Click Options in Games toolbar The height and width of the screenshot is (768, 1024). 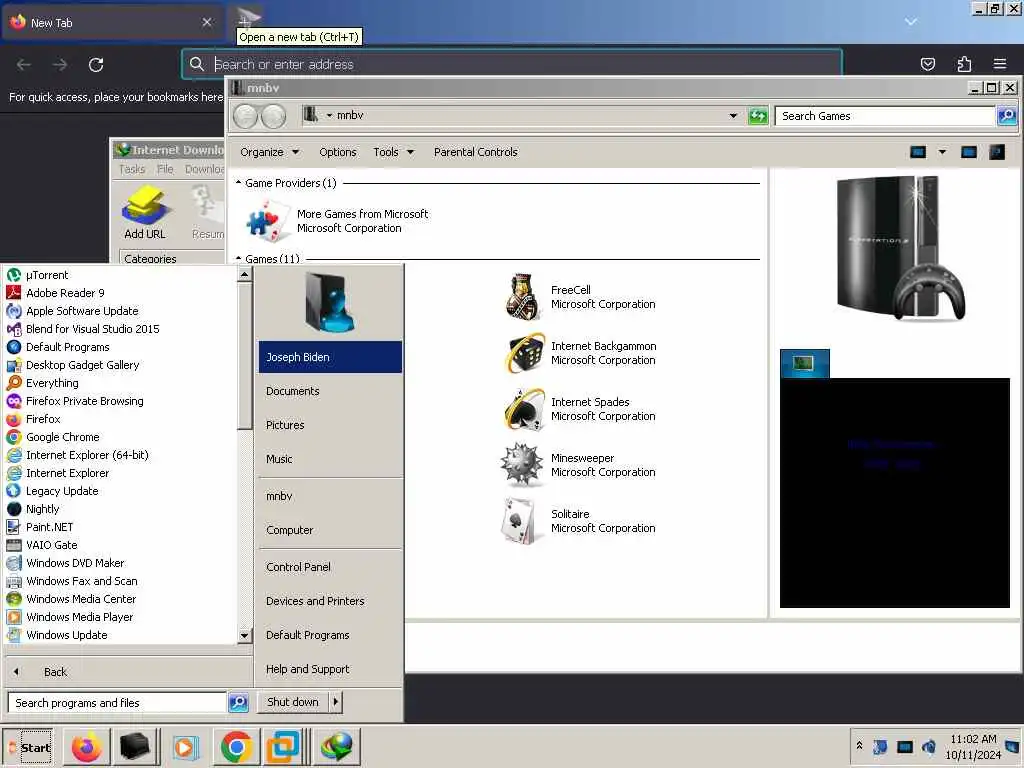(x=338, y=152)
